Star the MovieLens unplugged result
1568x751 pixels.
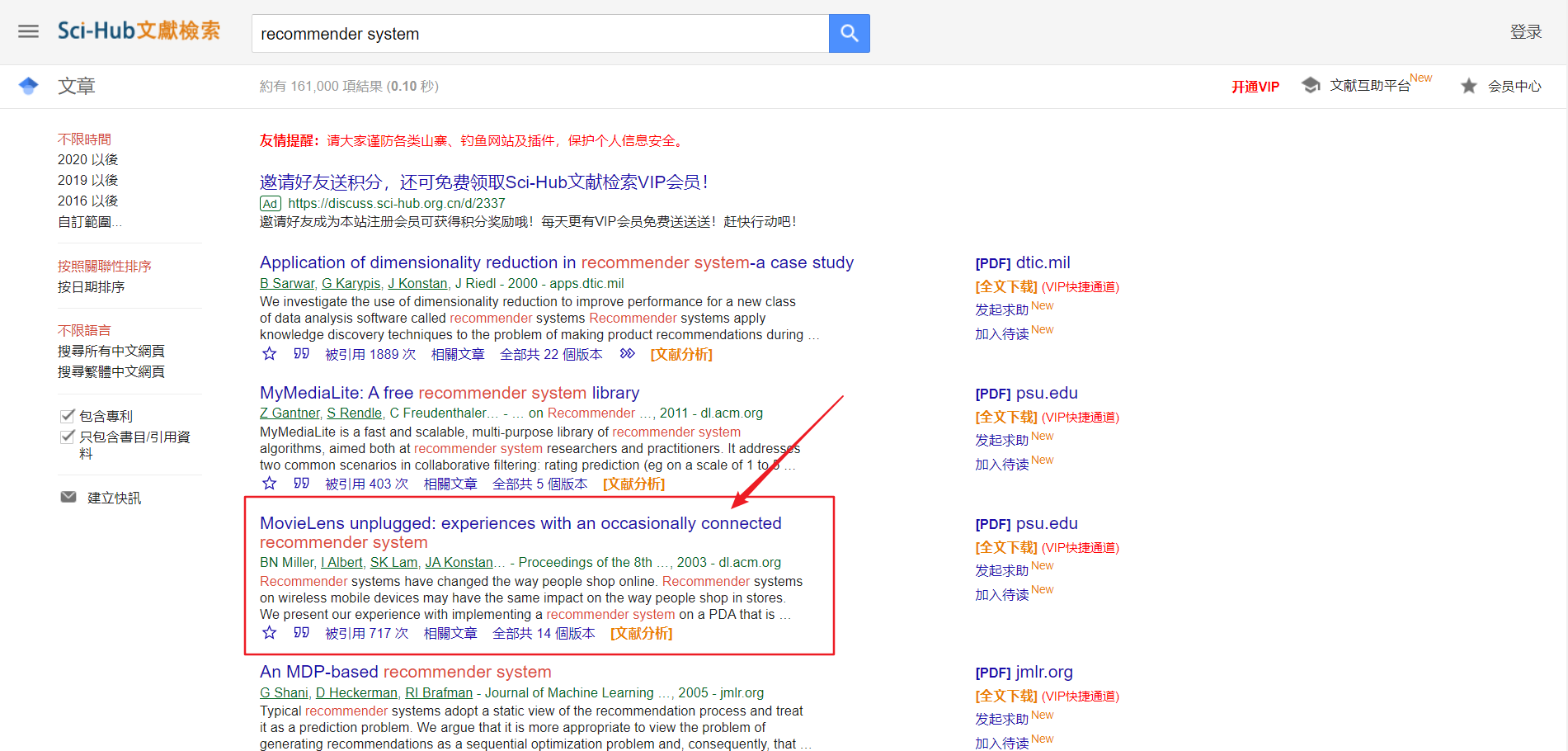(x=269, y=632)
